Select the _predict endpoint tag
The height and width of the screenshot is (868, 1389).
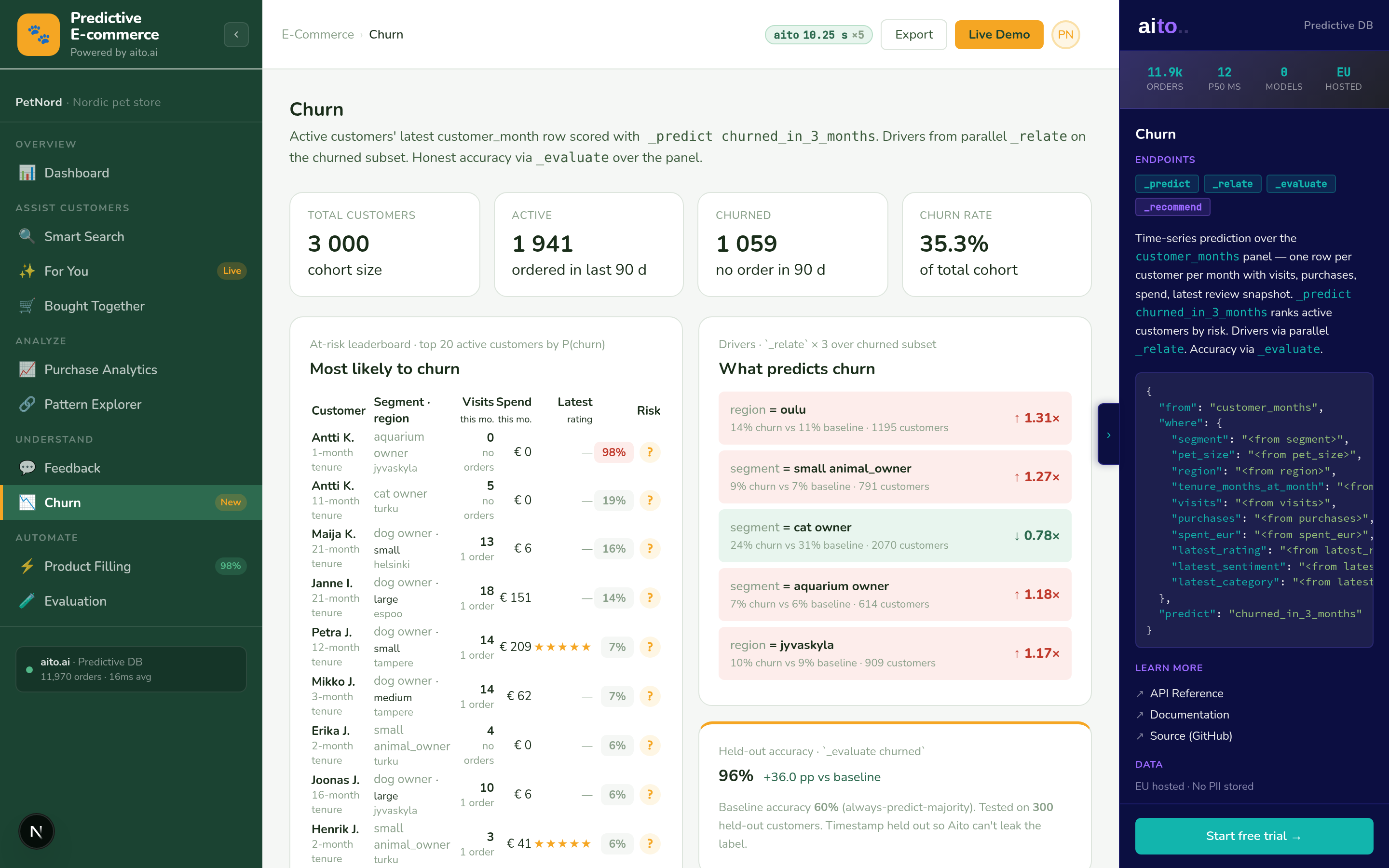click(1167, 184)
